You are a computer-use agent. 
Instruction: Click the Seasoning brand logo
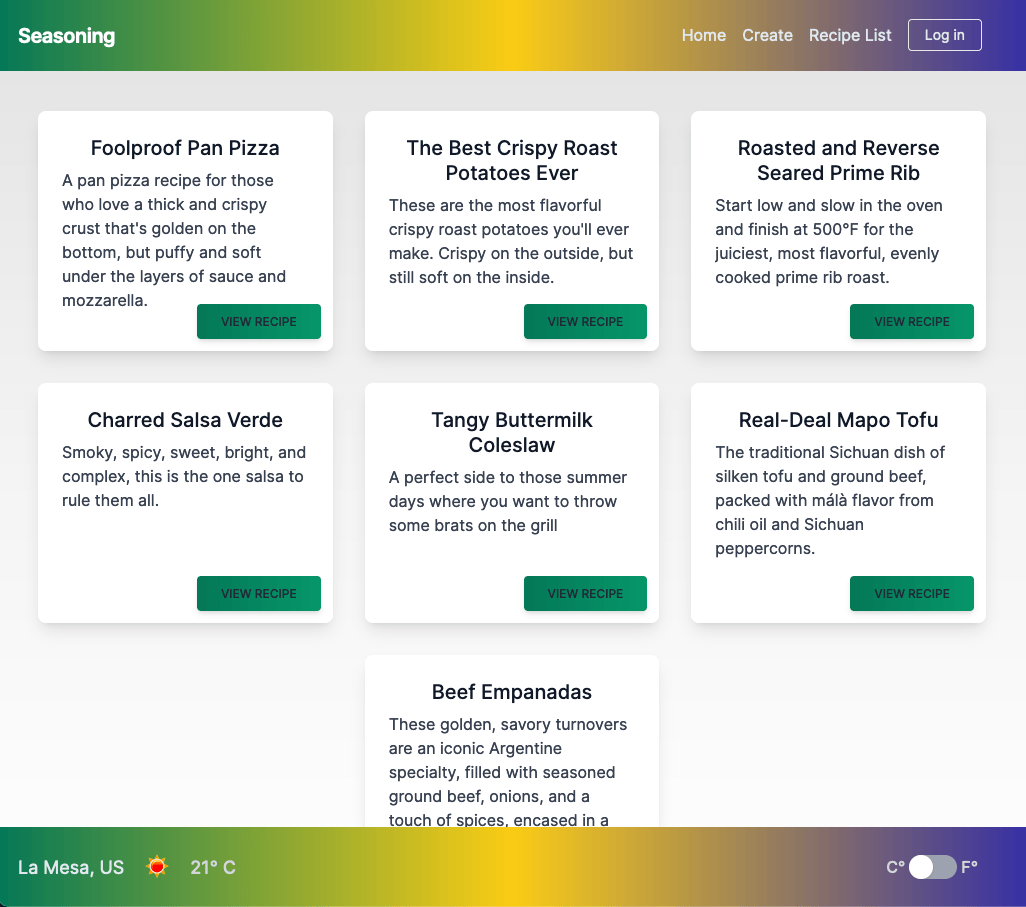click(66, 36)
